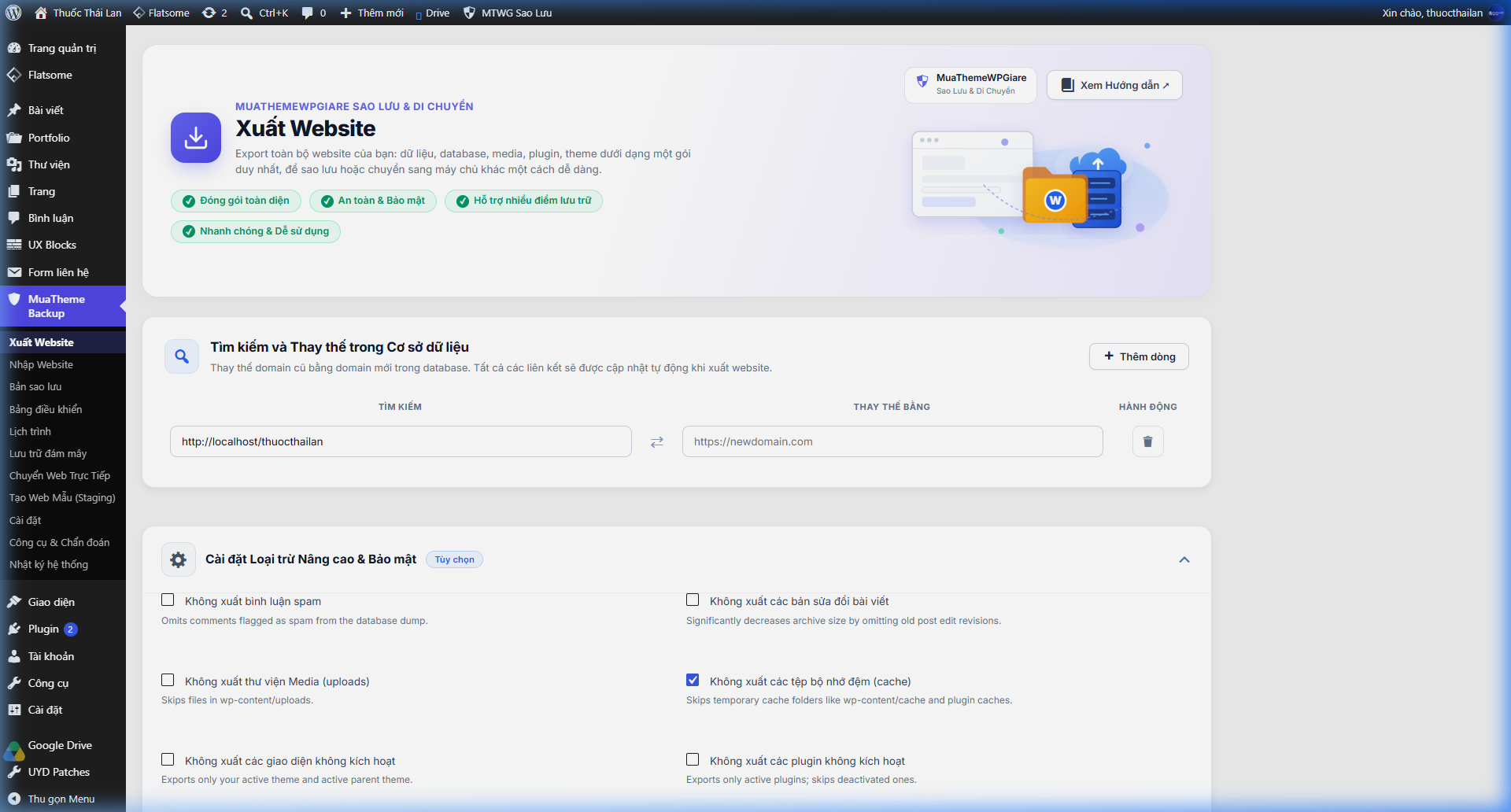
Task: Click the Thêm dòng button
Action: (x=1139, y=356)
